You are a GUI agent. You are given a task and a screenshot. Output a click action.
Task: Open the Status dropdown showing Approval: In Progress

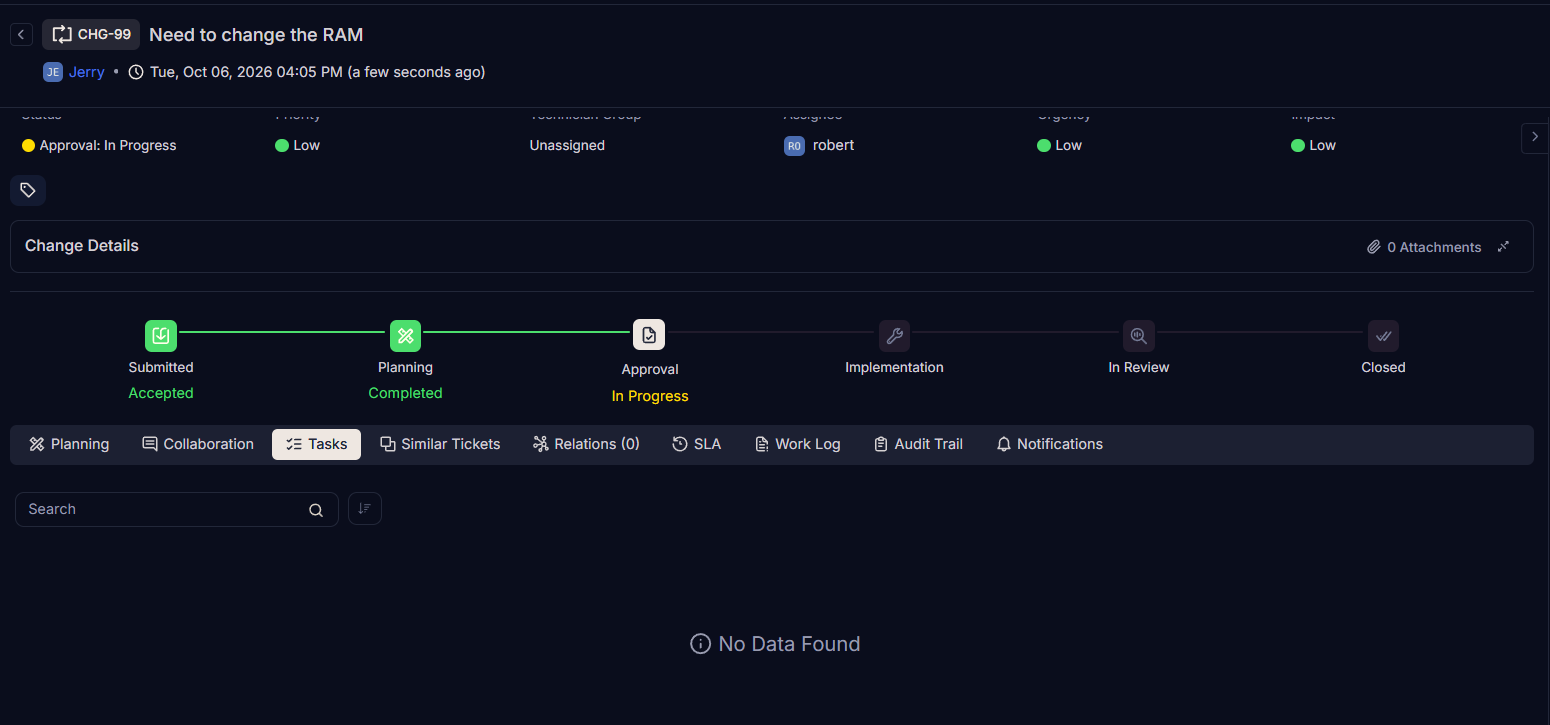99,145
